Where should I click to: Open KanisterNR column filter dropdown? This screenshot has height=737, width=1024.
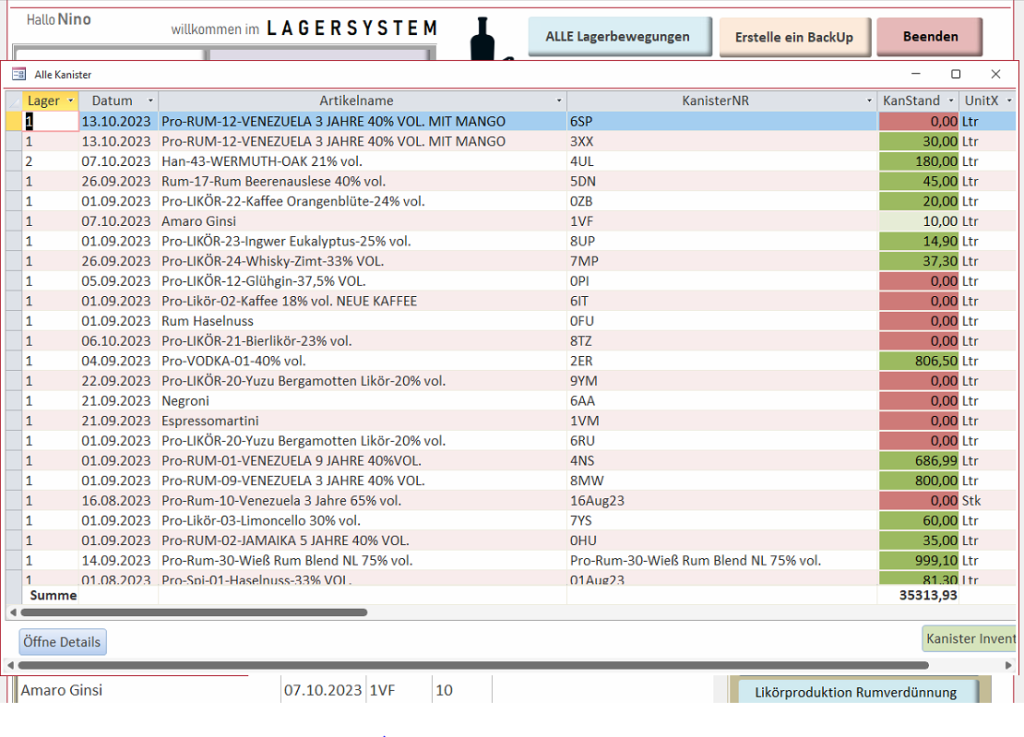[x=869, y=101]
